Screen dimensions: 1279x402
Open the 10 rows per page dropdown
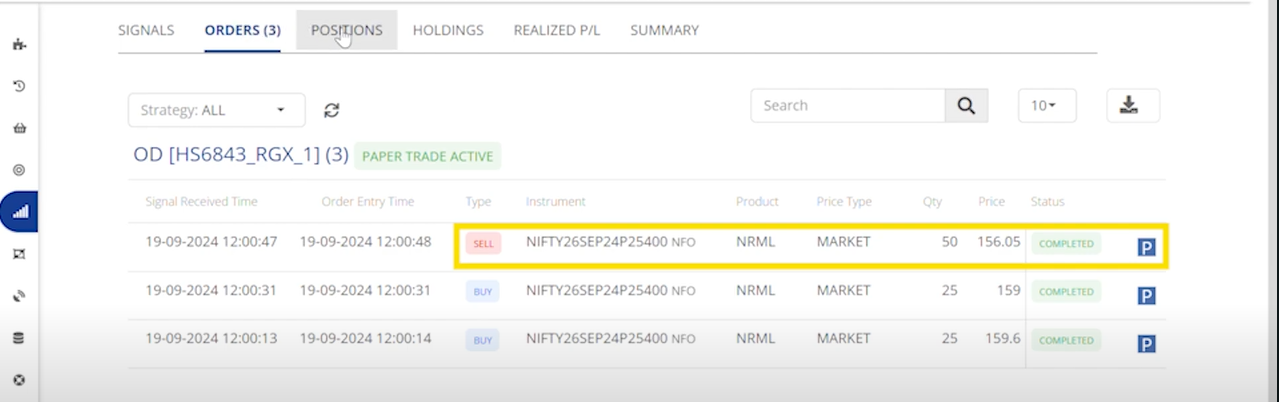pyautogui.click(x=1046, y=106)
